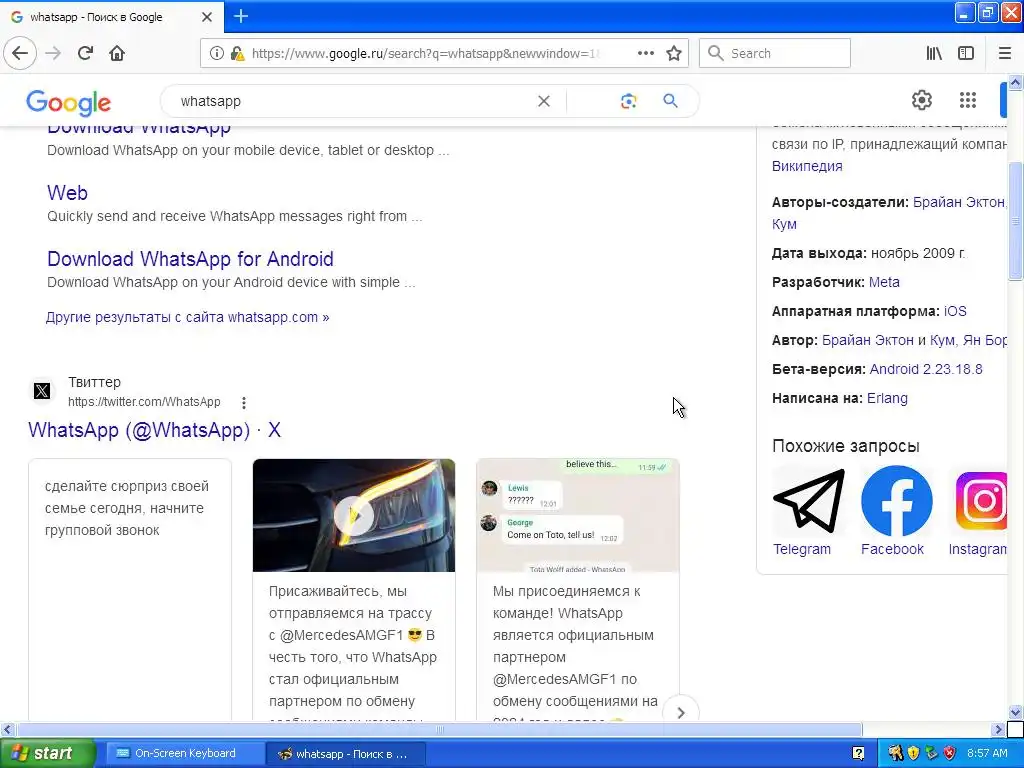Open the Library bookmarks icon
The image size is (1024, 768).
(x=934, y=54)
